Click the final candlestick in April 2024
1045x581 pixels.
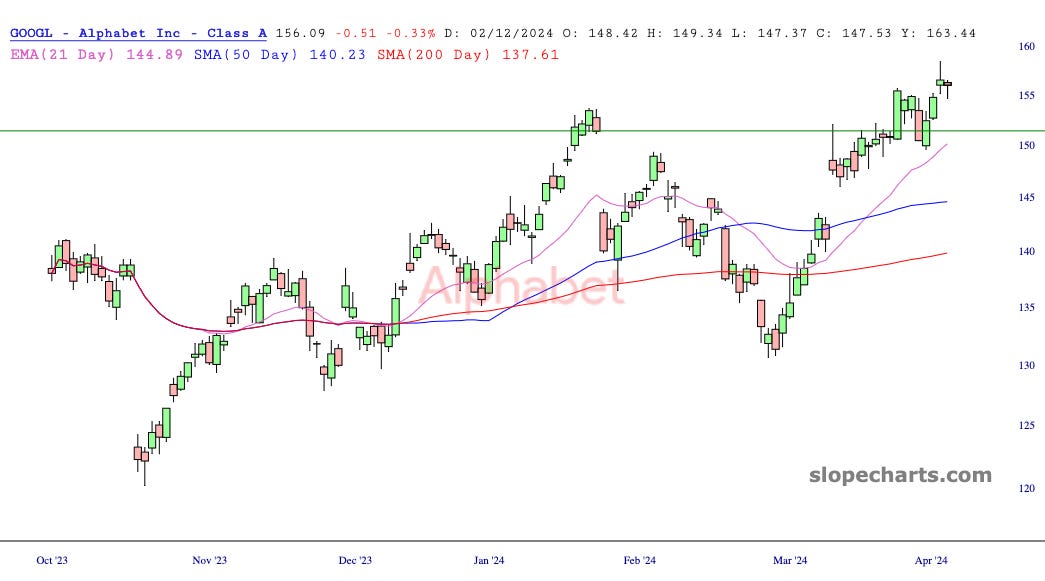pyautogui.click(x=948, y=87)
